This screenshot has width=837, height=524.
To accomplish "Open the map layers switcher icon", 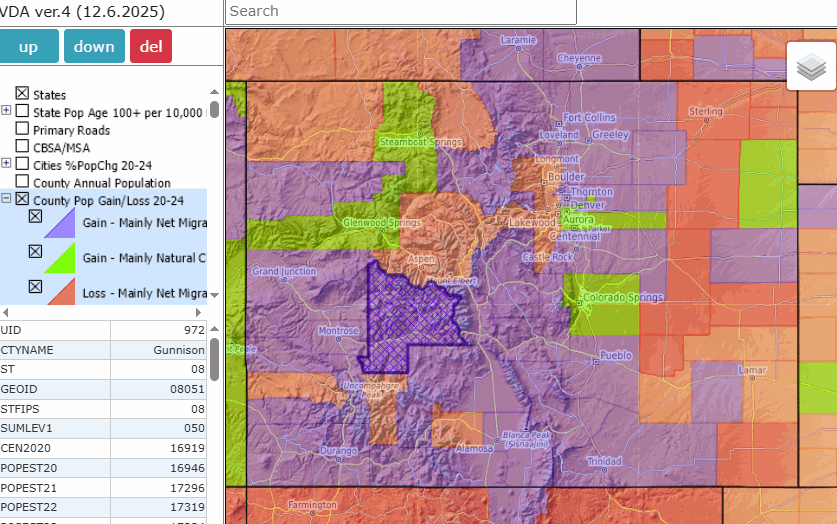I will coord(811,67).
